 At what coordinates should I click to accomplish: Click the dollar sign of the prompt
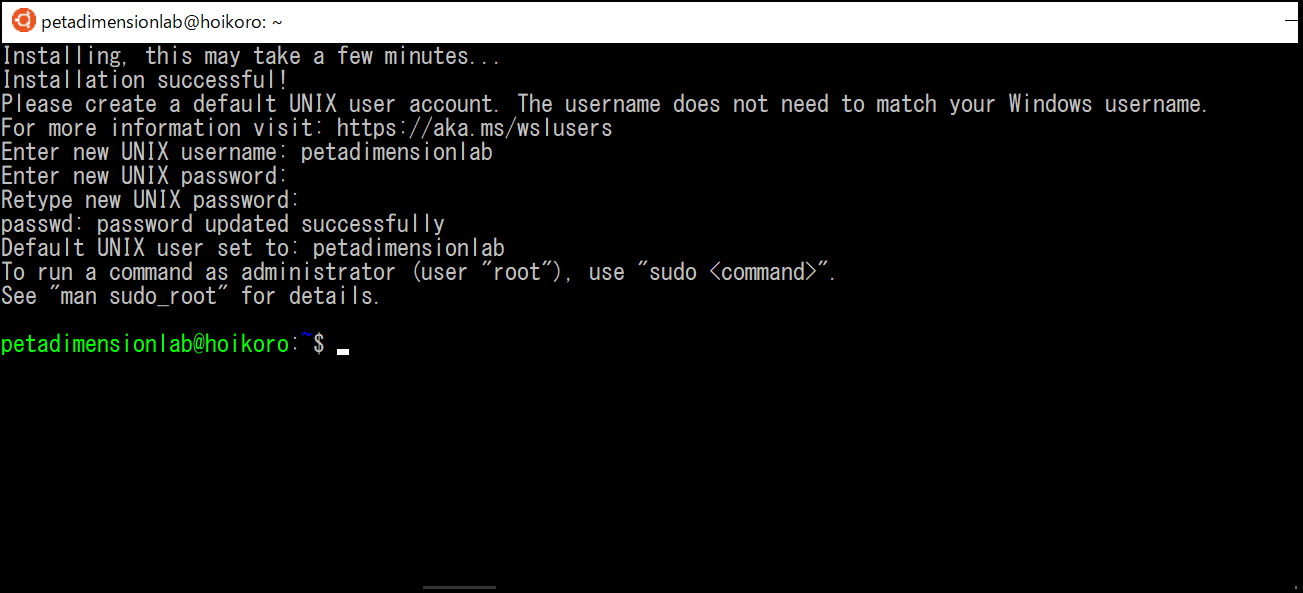pyautogui.click(x=320, y=343)
